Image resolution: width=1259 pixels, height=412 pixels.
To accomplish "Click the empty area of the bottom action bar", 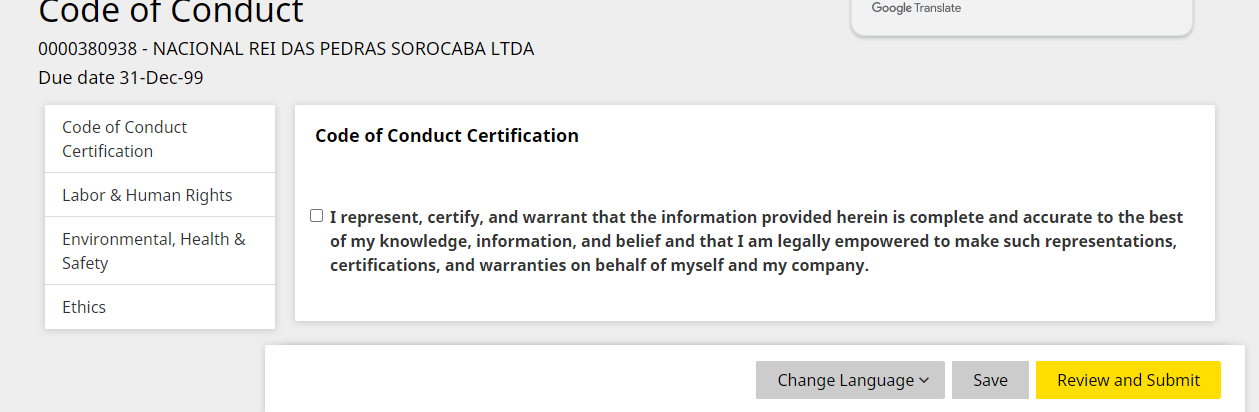I will point(500,380).
